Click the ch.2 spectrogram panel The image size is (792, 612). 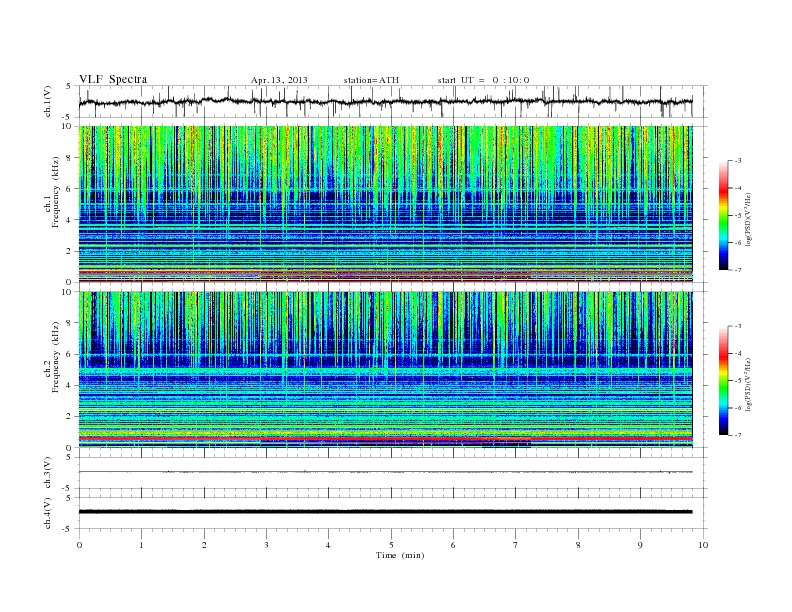385,370
